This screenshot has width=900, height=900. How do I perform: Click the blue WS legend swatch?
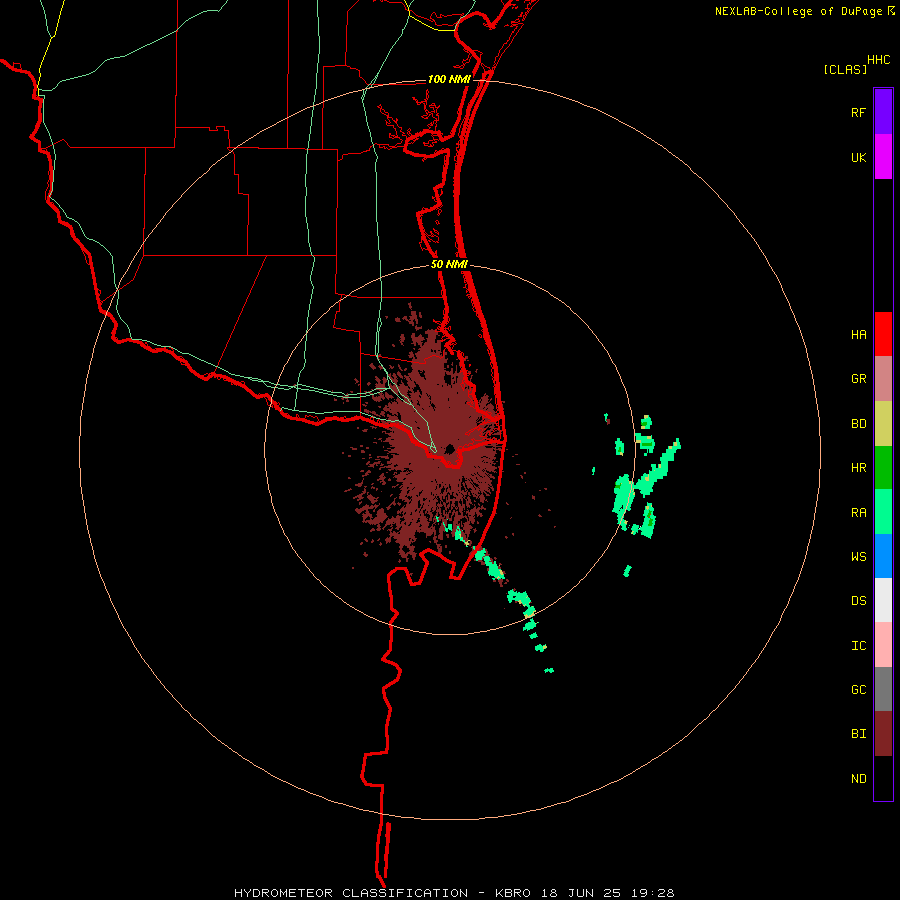pos(883,556)
